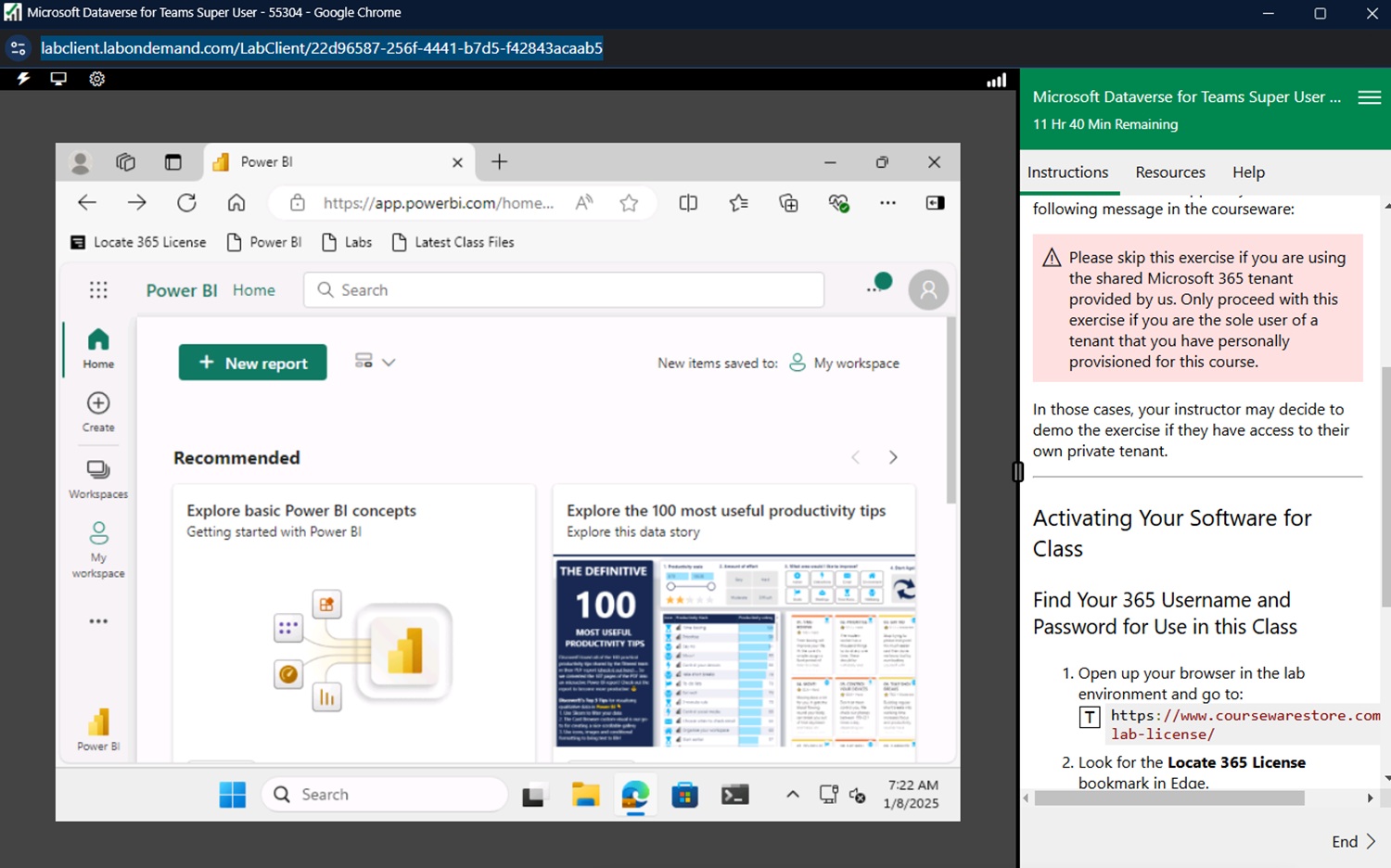Go to the Edge home page
Image resolution: width=1391 pixels, height=868 pixels.
(236, 202)
